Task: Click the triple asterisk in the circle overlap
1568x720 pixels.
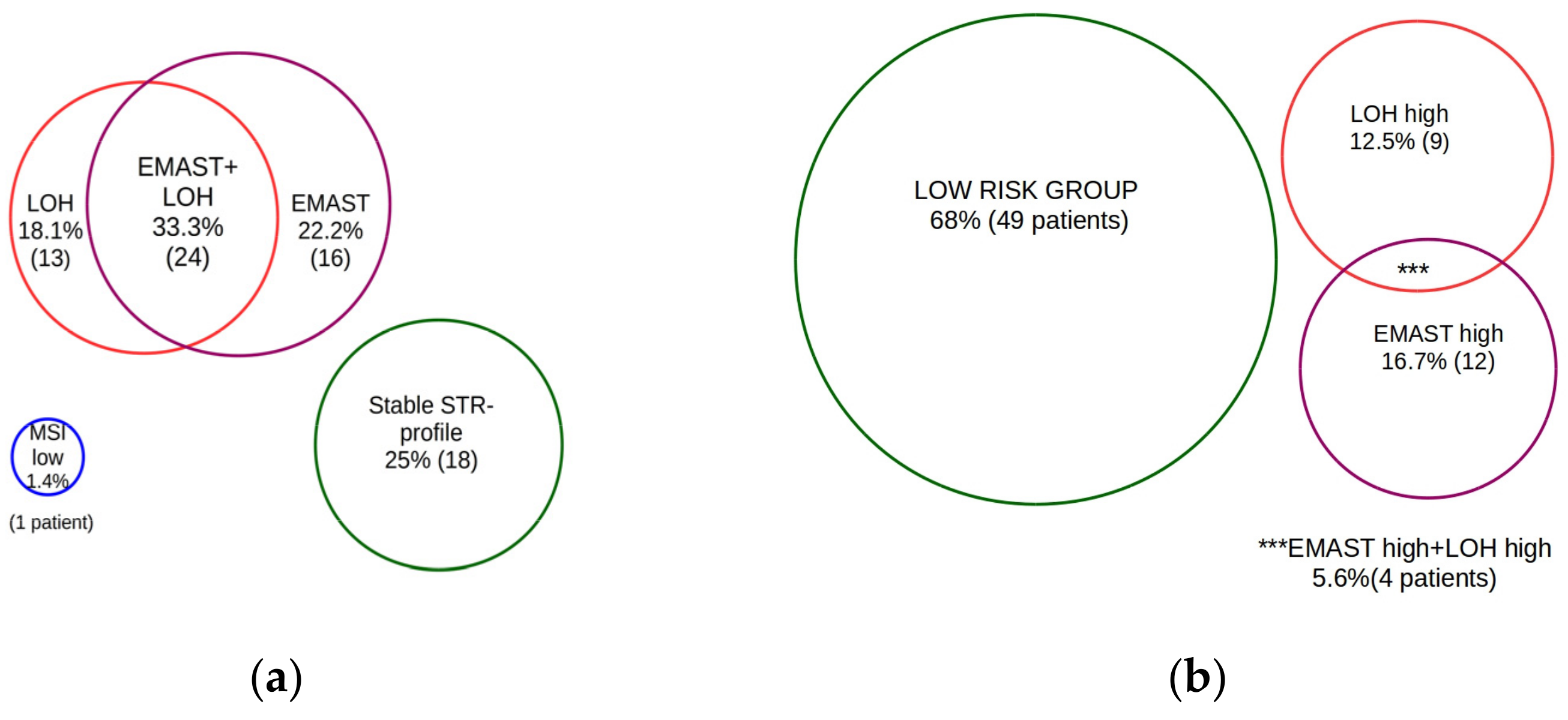Action: click(x=1413, y=269)
